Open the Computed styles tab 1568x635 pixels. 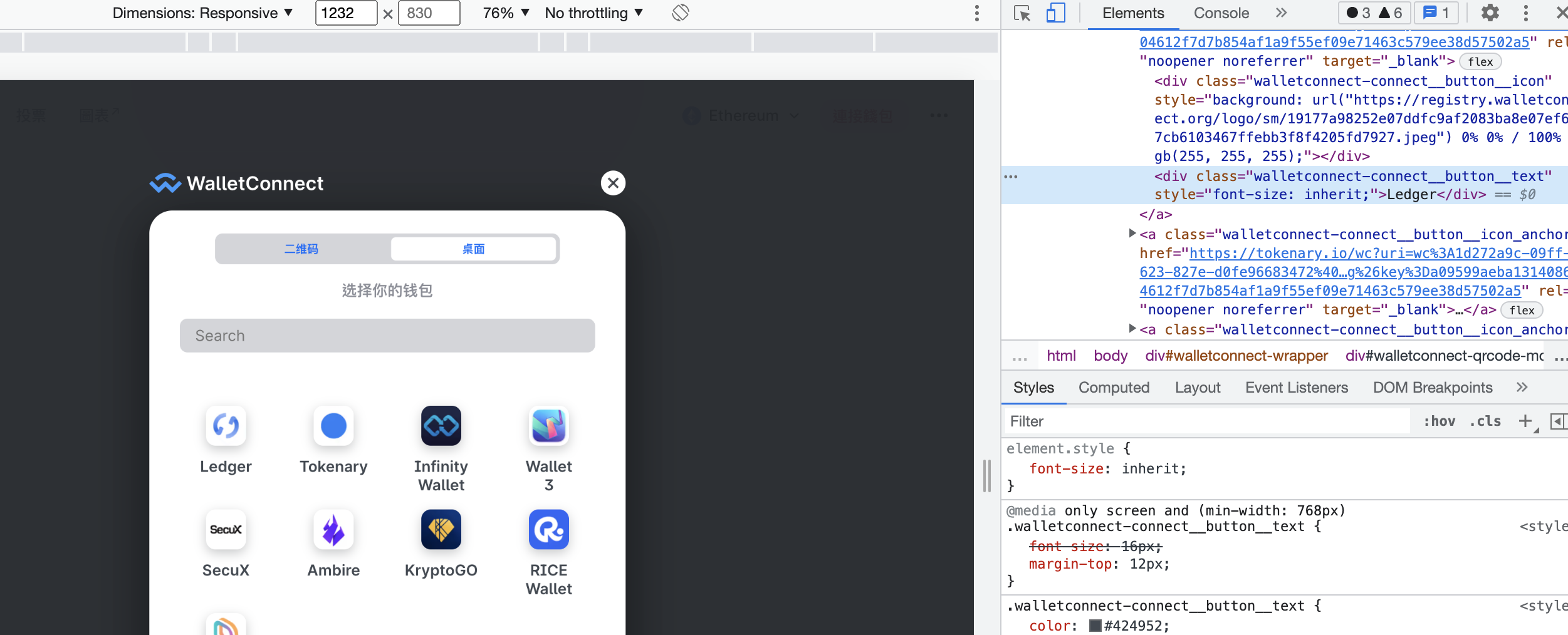[1114, 388]
